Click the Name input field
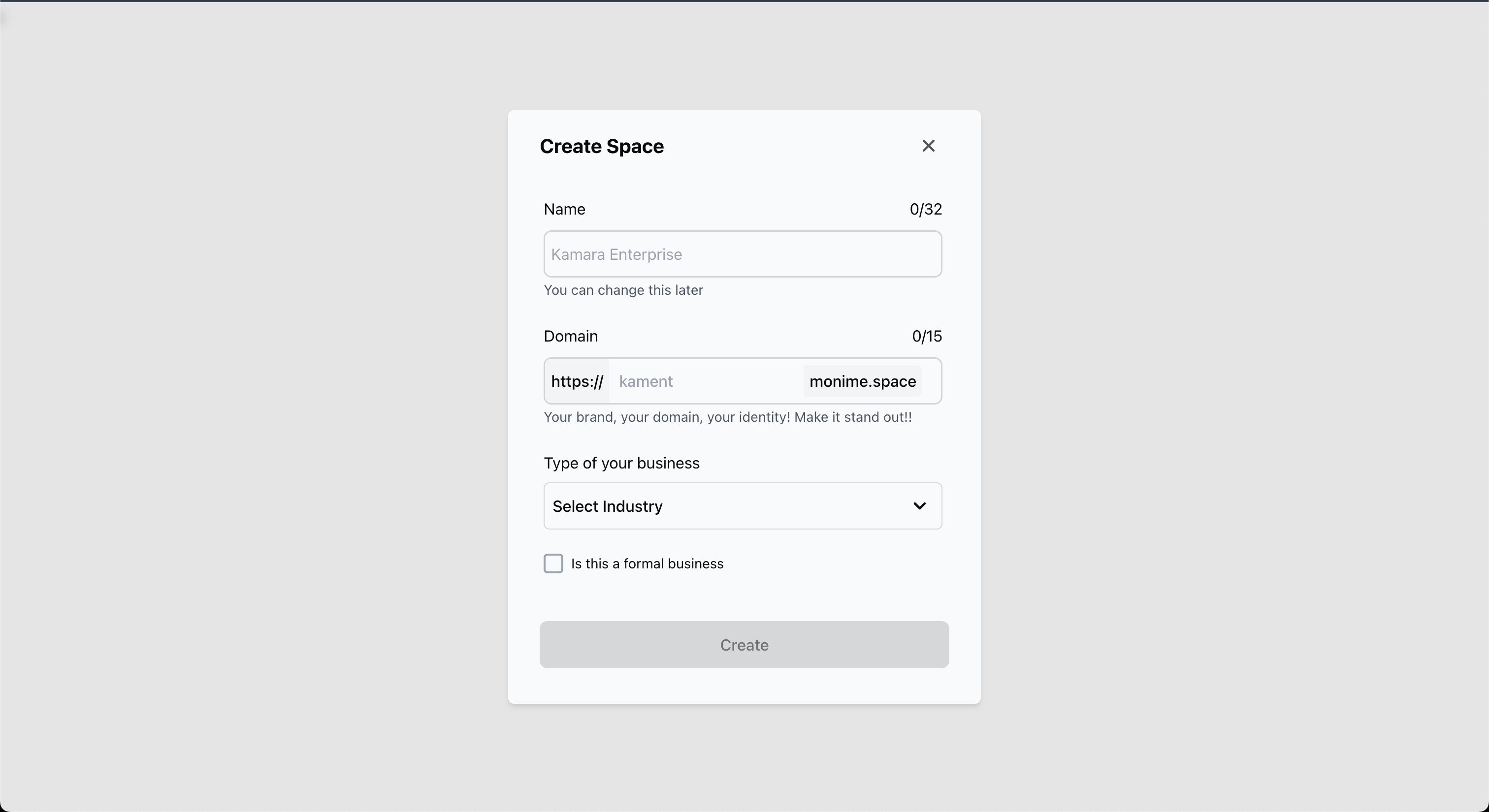1489x812 pixels. pyautogui.click(x=743, y=254)
